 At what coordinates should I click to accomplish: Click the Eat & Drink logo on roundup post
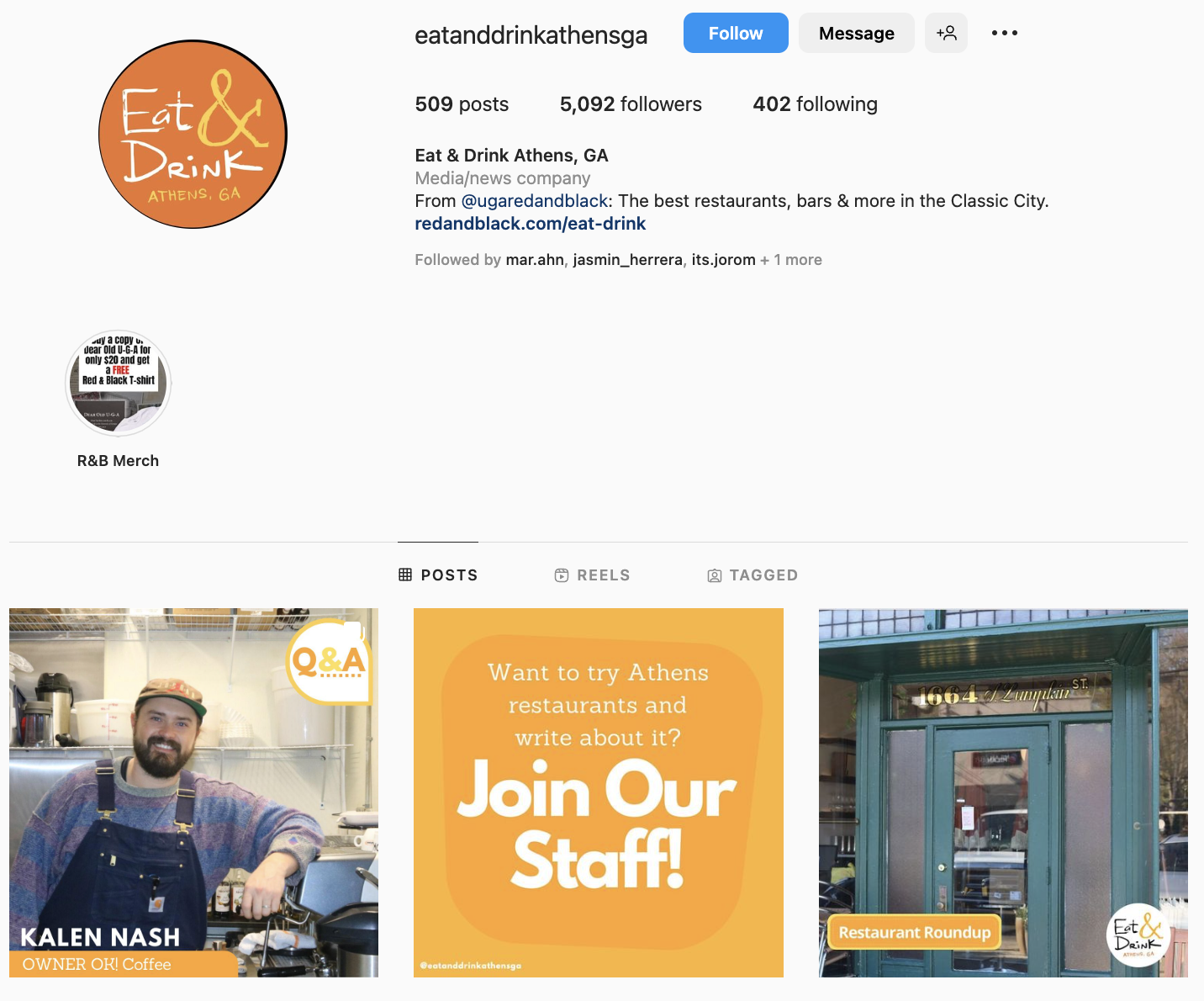[1138, 935]
